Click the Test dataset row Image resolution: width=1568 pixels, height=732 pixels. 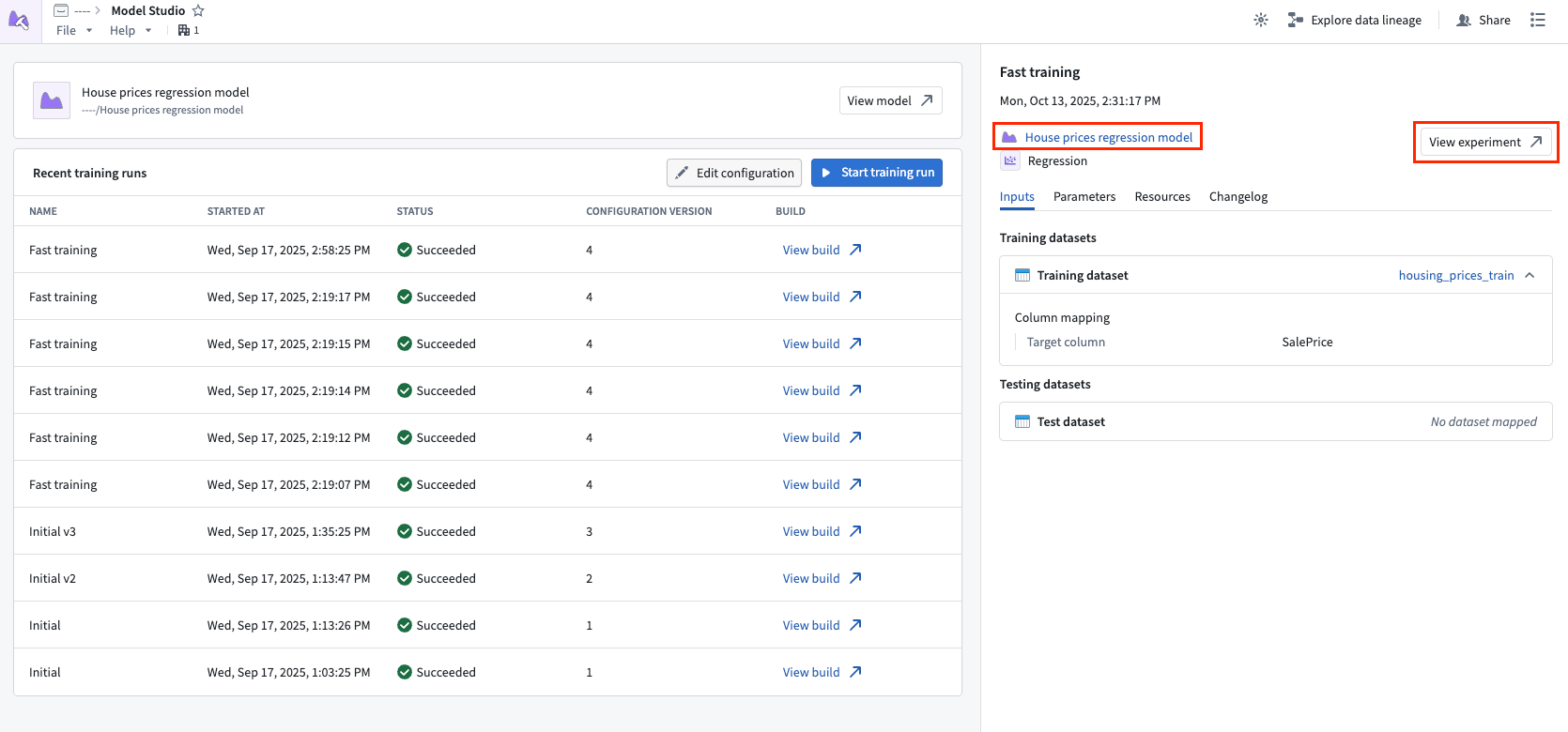pos(1275,421)
